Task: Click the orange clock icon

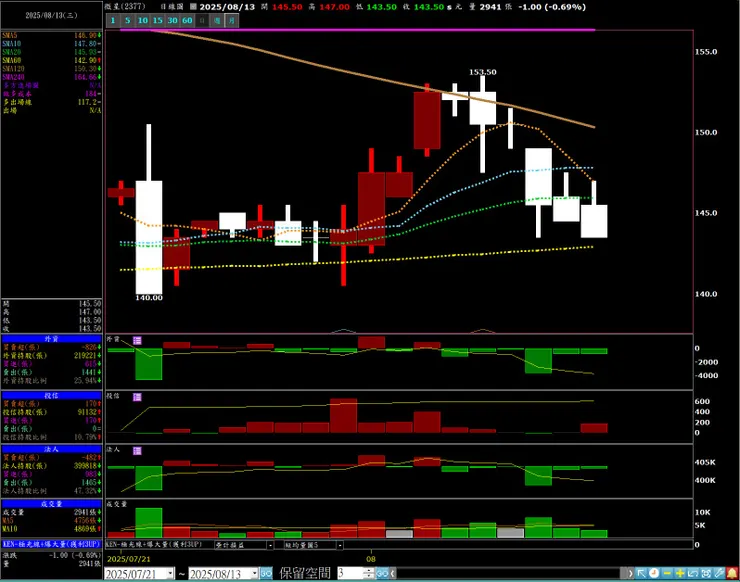Action: pos(654,573)
